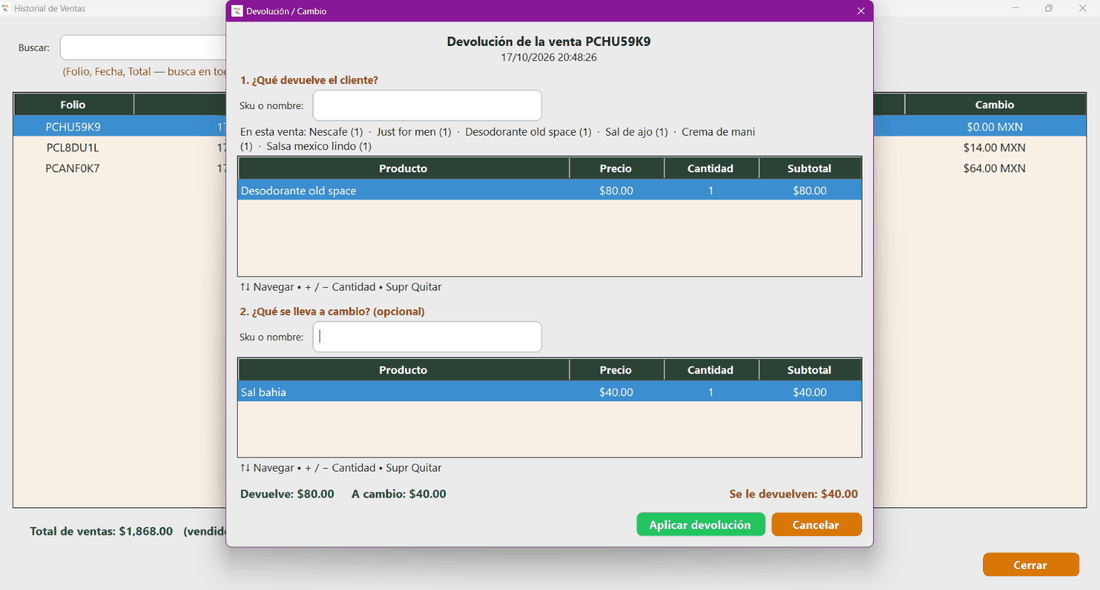Click Cerrar in Historial de Ventas window
Screen dimensions: 1100x590
pos(1031,565)
